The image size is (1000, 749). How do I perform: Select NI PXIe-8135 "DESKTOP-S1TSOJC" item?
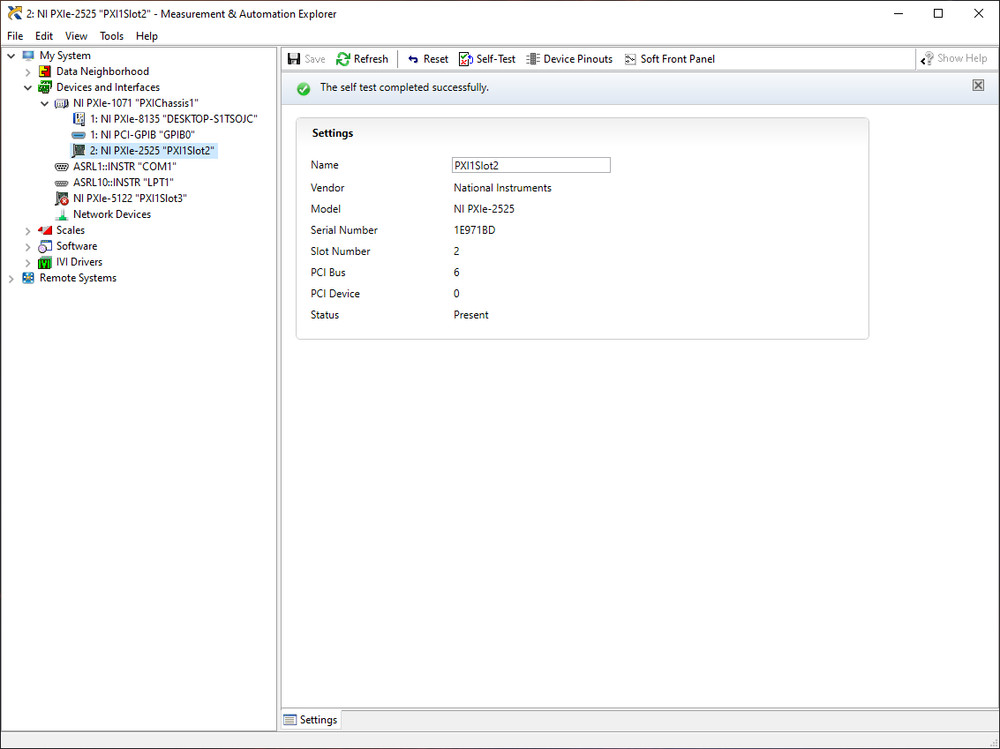(x=173, y=119)
